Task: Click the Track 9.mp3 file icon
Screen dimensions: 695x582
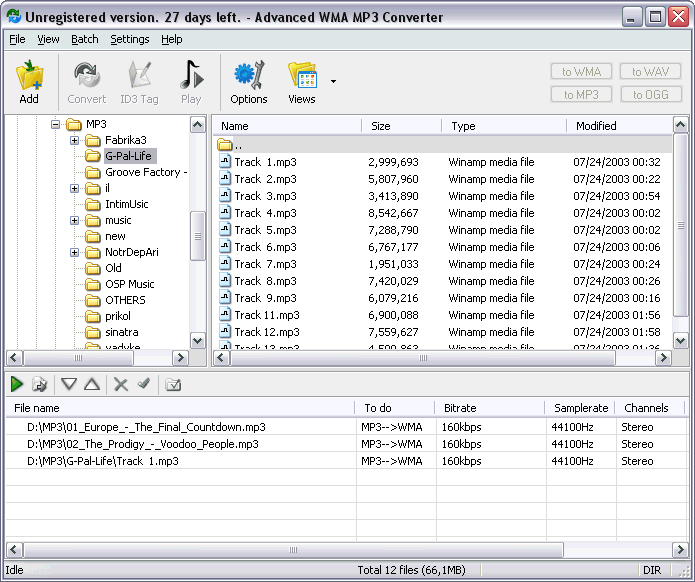Action: coord(225,297)
